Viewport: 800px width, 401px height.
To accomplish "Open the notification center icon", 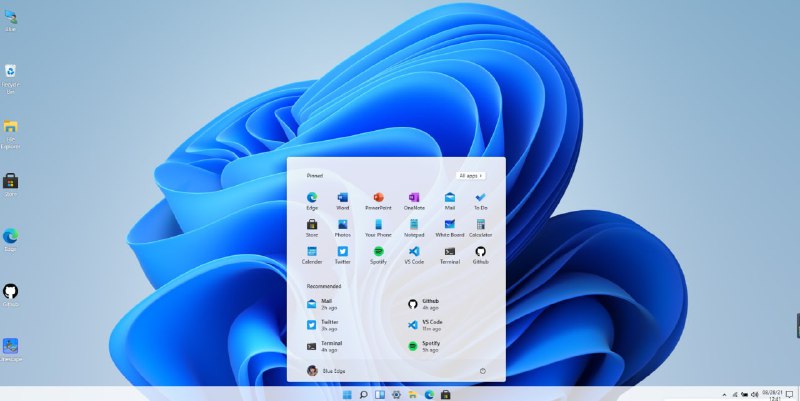I will click(x=790, y=395).
